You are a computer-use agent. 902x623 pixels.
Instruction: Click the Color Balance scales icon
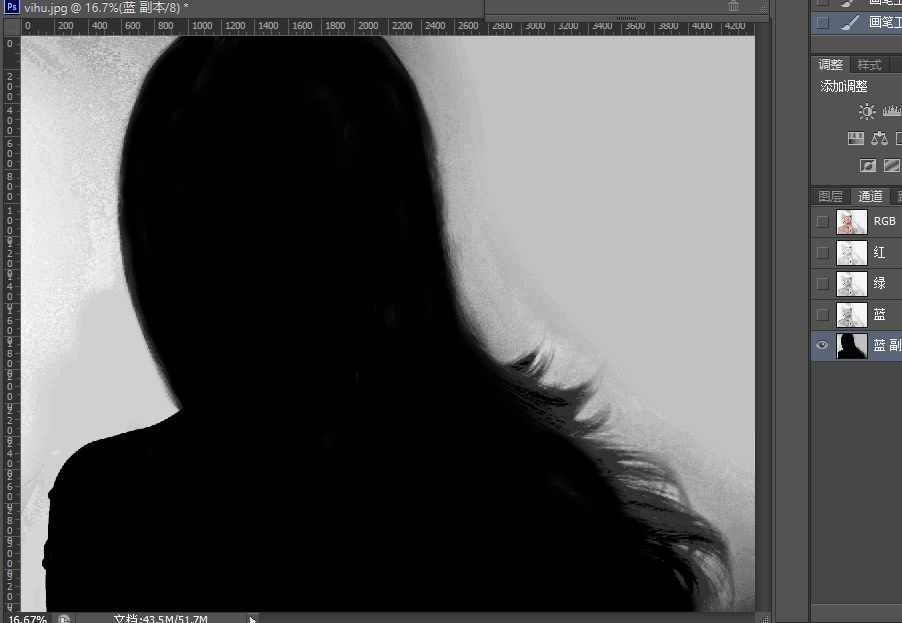[x=880, y=138]
